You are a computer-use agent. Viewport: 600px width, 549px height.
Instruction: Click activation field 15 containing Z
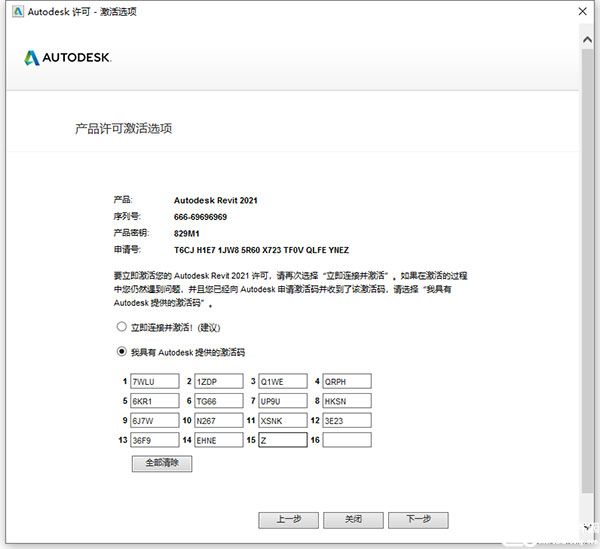[283, 440]
